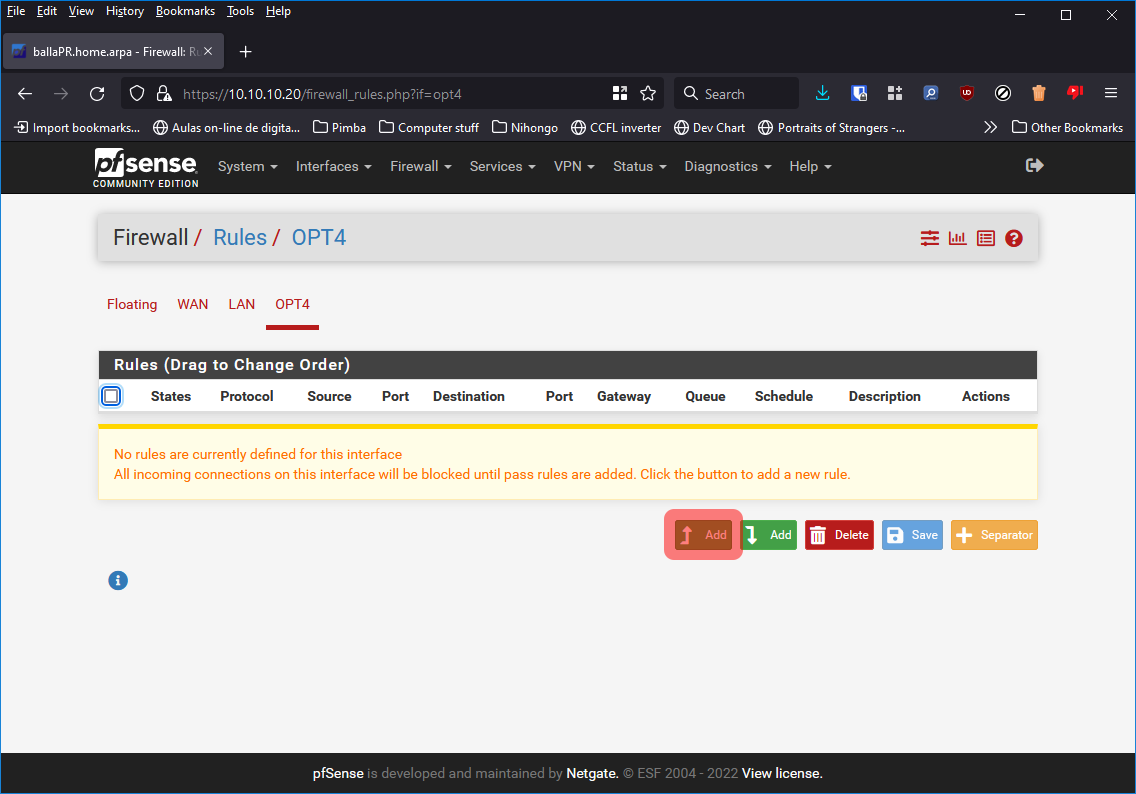Click the View license link
Viewport: 1136px width, 794px height.
click(782, 773)
